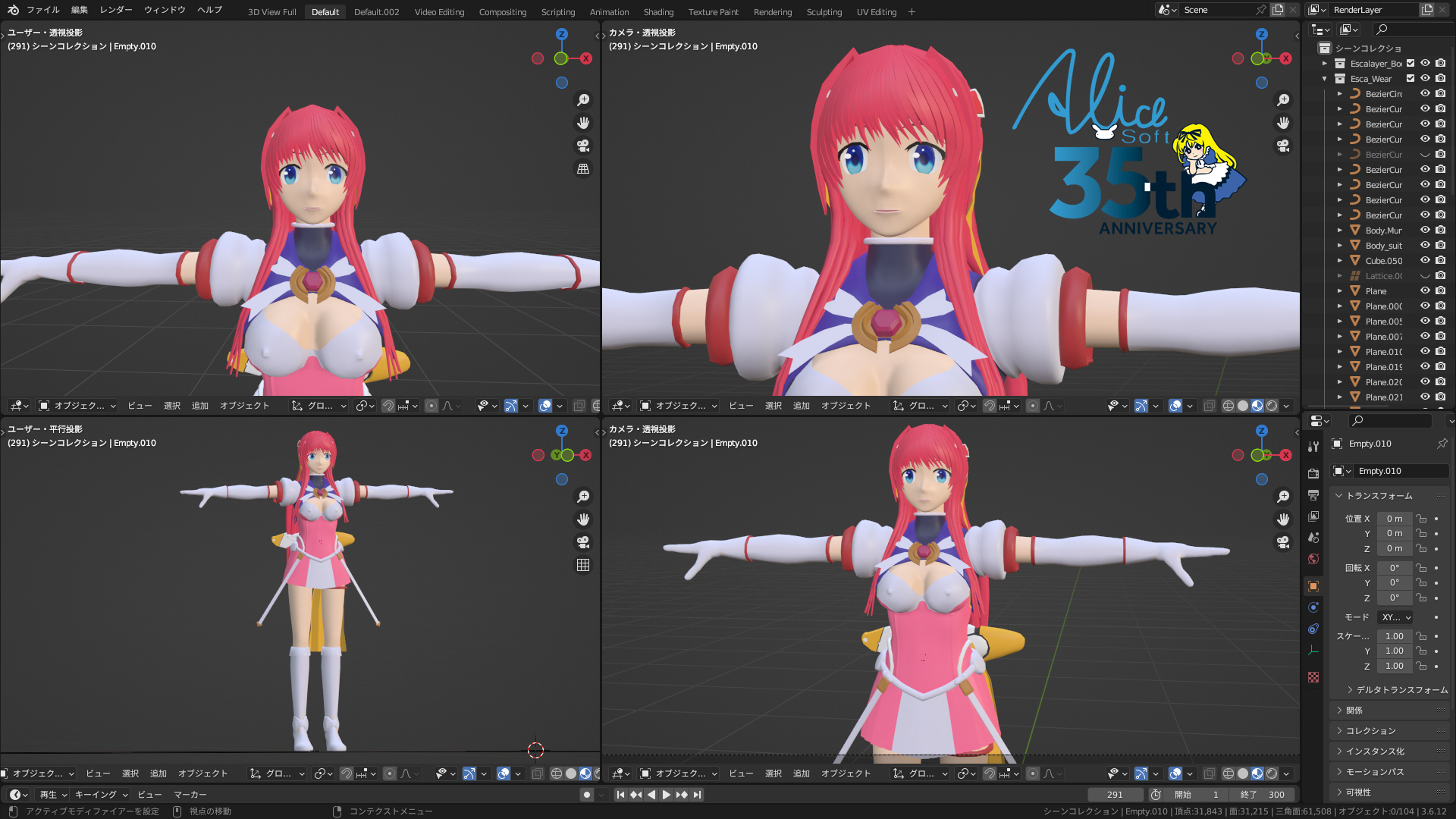Switch to Sculpting workspace tab

click(x=824, y=12)
